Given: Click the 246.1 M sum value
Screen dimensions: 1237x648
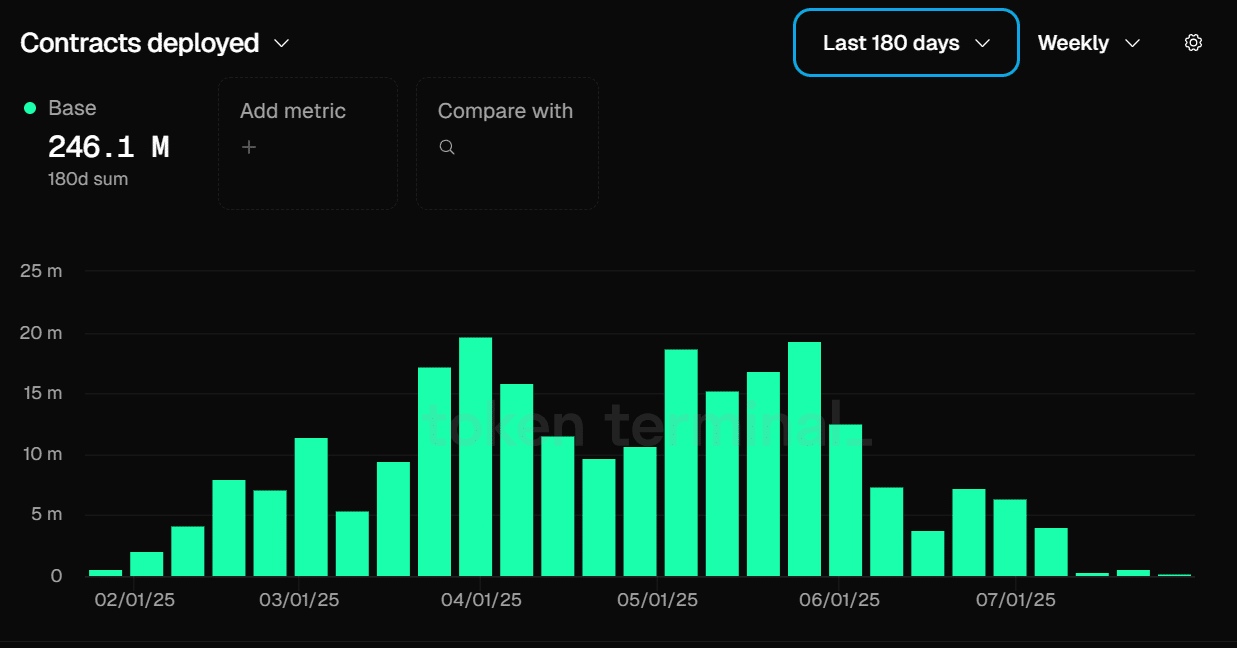Looking at the screenshot, I should point(108,148).
